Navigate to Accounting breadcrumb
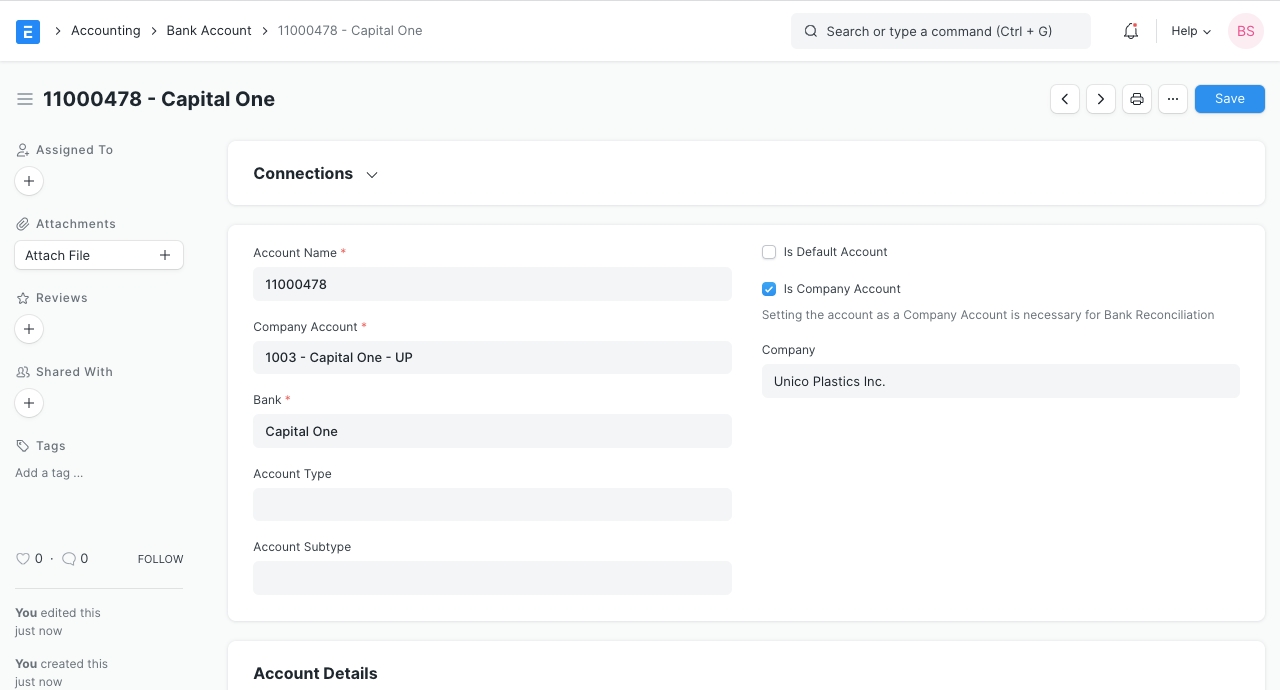Viewport: 1280px width, 690px height. coord(105,31)
